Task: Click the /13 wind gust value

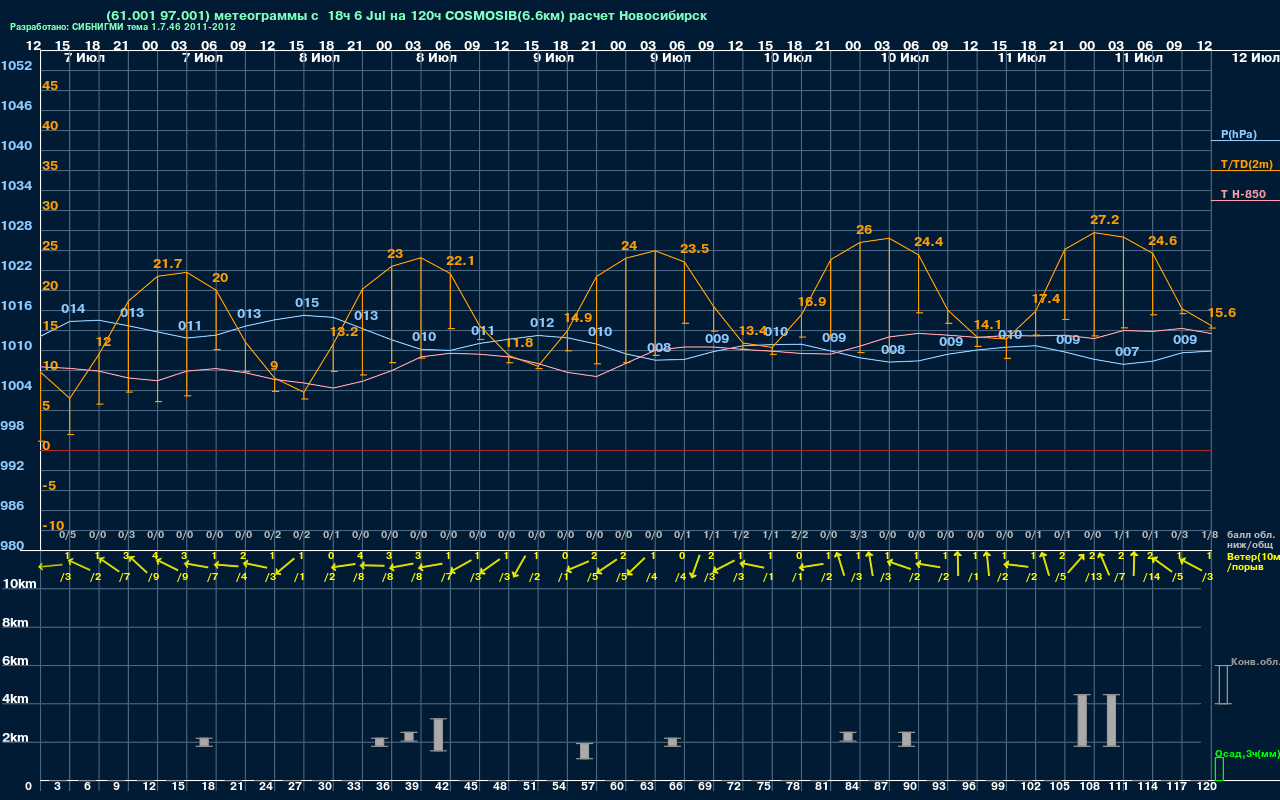Action: point(1091,577)
